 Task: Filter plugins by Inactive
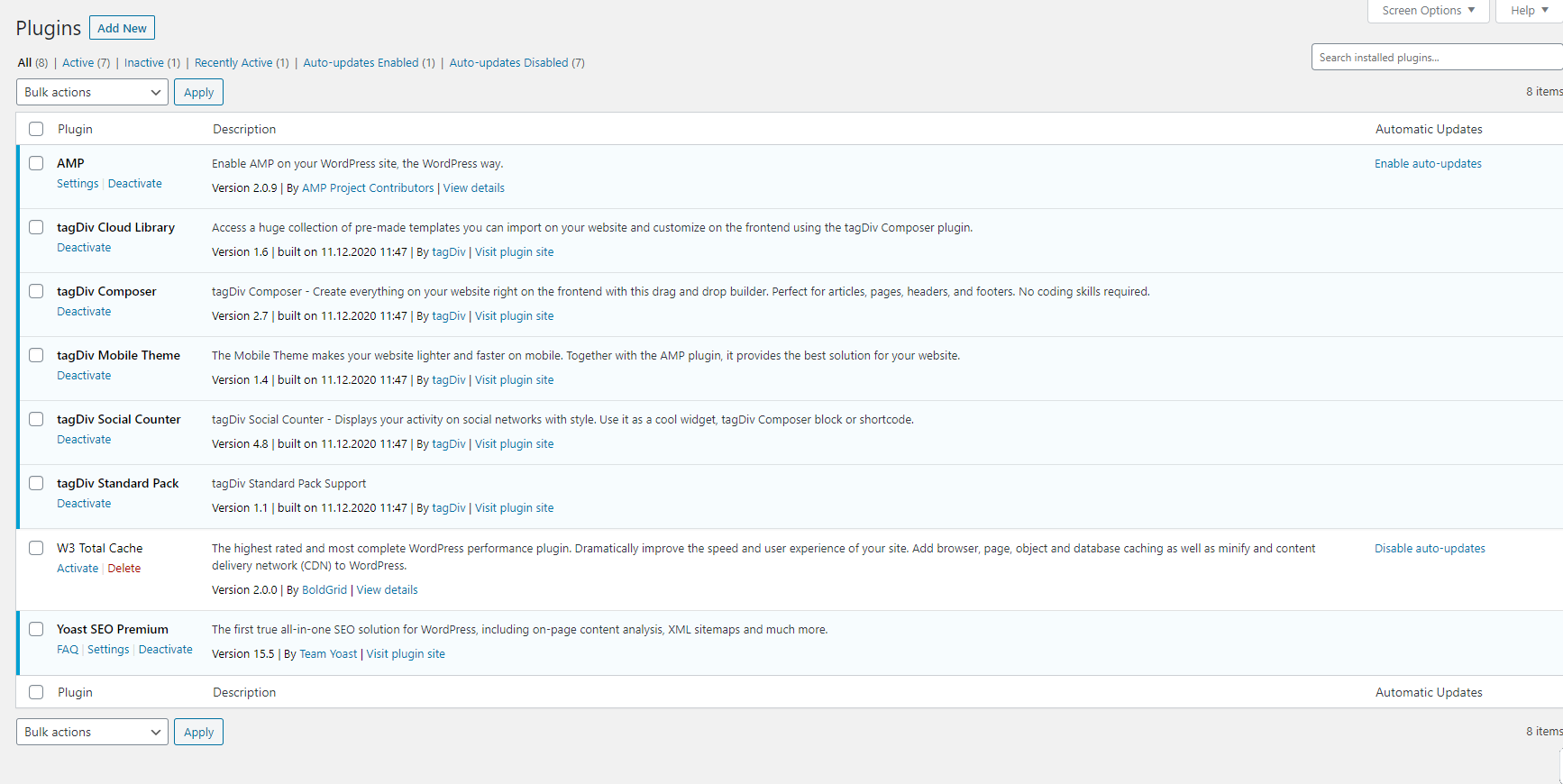pos(152,63)
